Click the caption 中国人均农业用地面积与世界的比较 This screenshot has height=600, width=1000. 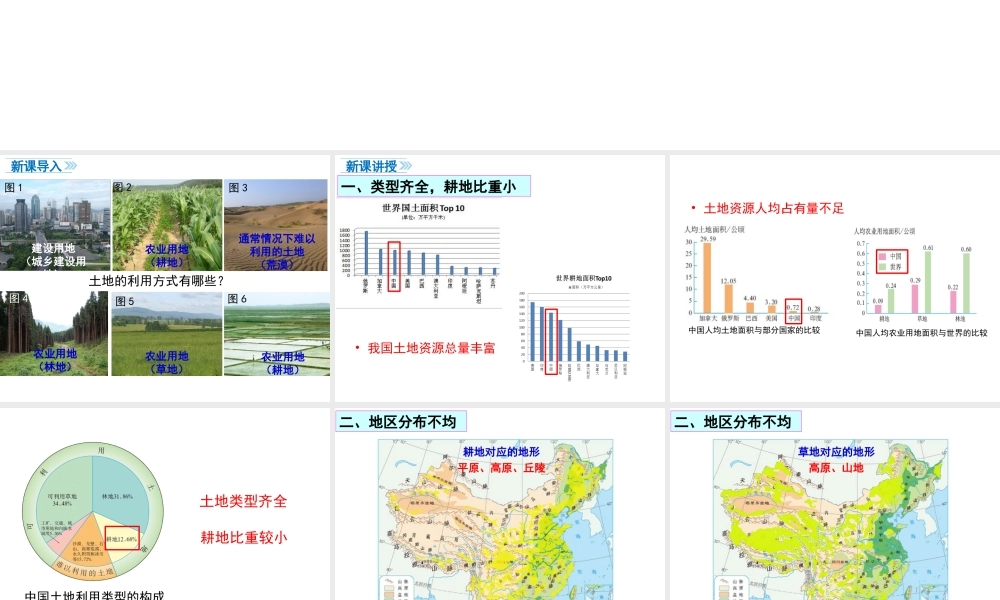pos(922,333)
